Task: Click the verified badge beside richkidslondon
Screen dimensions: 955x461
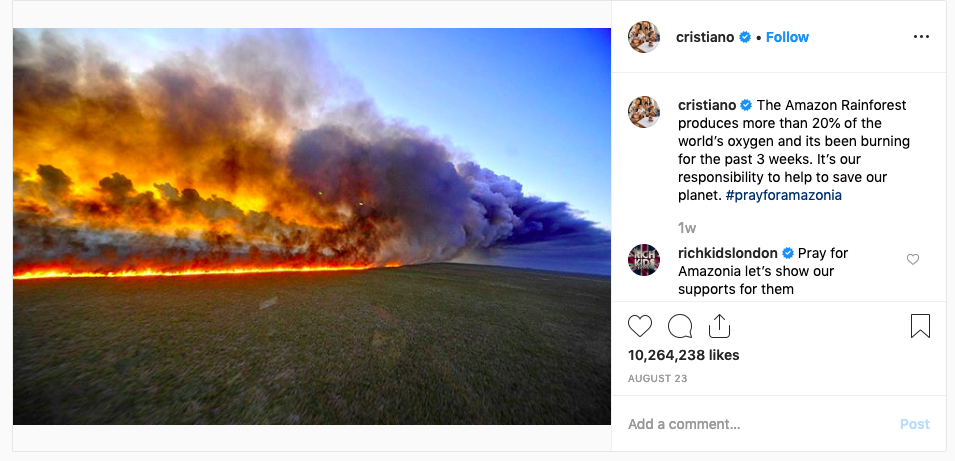Action: [788, 253]
